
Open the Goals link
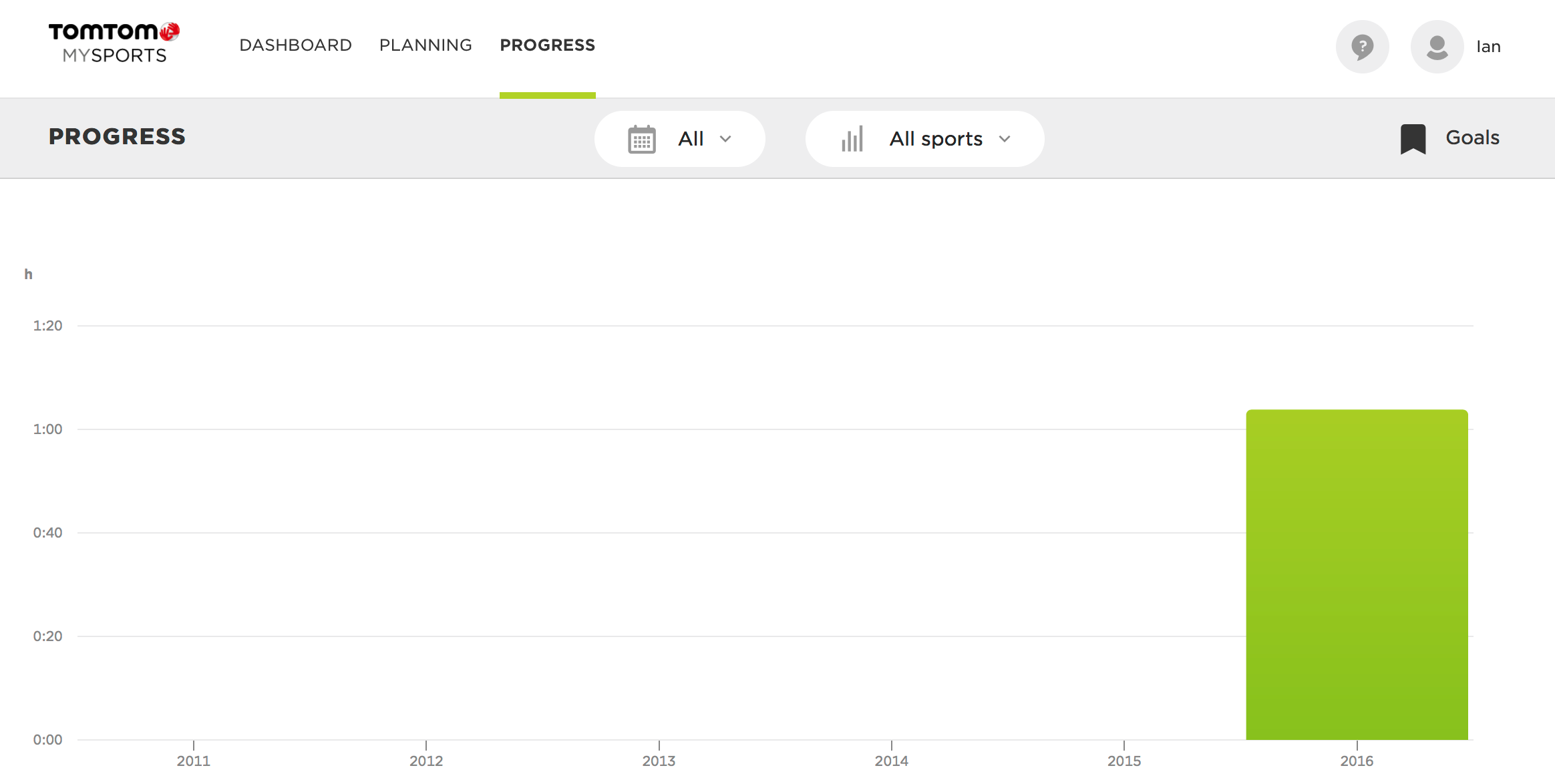1472,138
